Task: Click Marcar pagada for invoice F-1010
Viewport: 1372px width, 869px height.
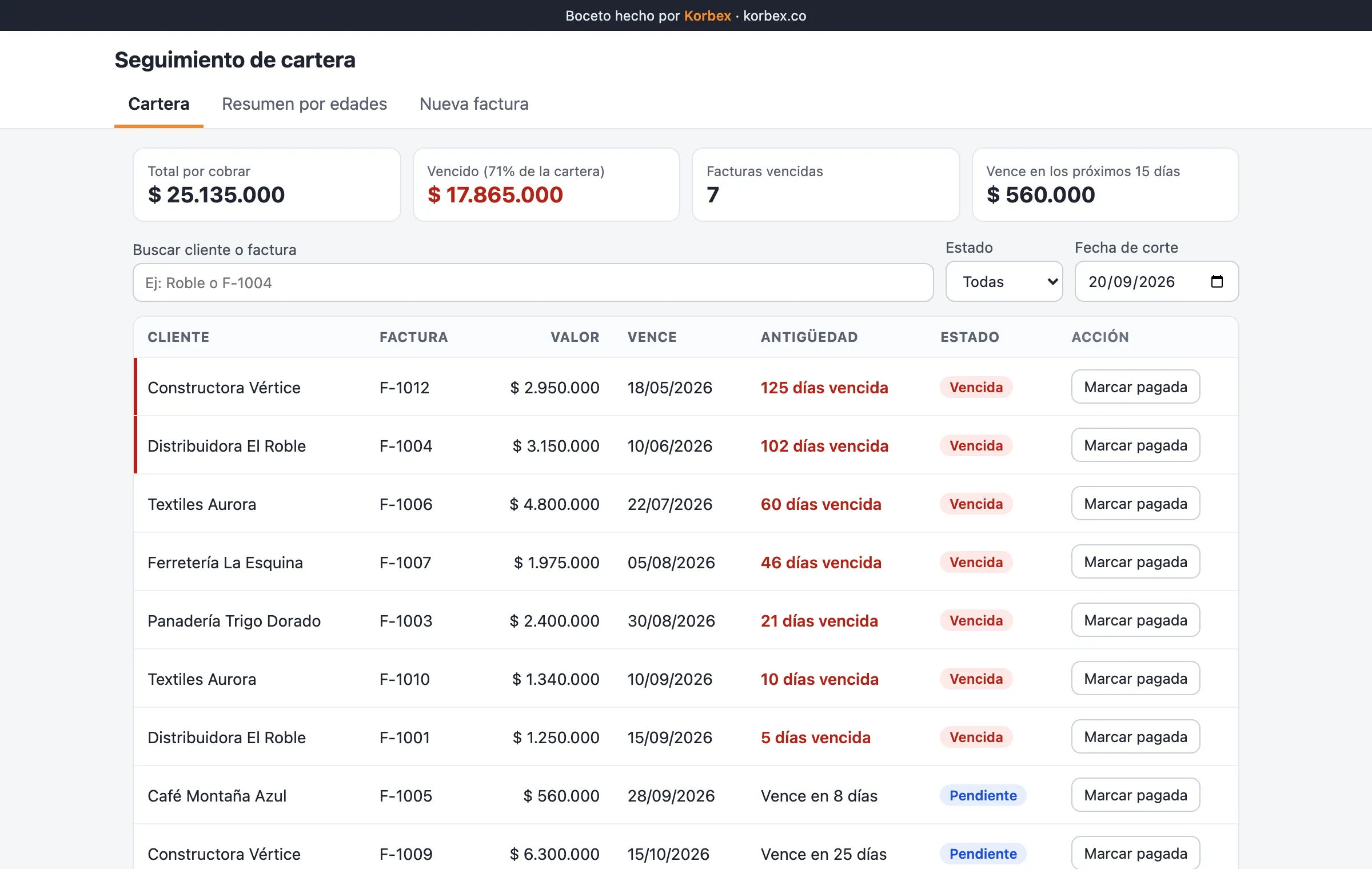Action: coord(1135,678)
